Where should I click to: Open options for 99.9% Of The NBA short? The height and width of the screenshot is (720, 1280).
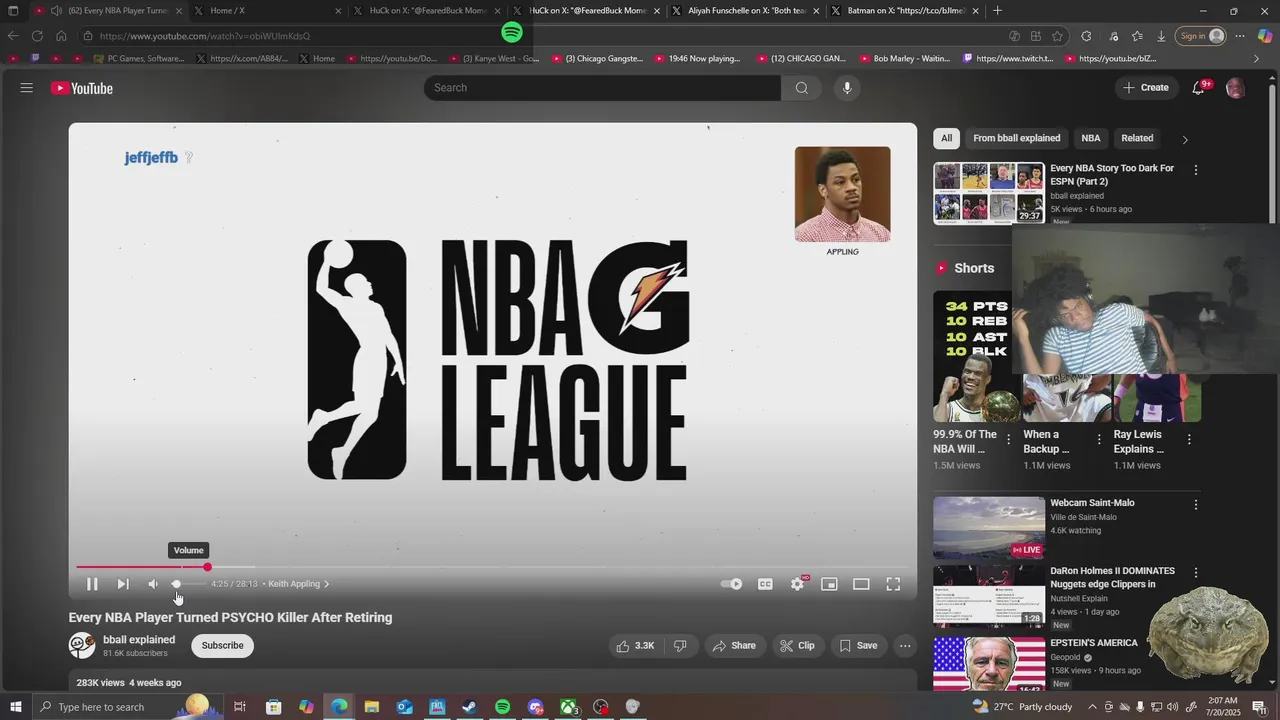(x=1008, y=439)
